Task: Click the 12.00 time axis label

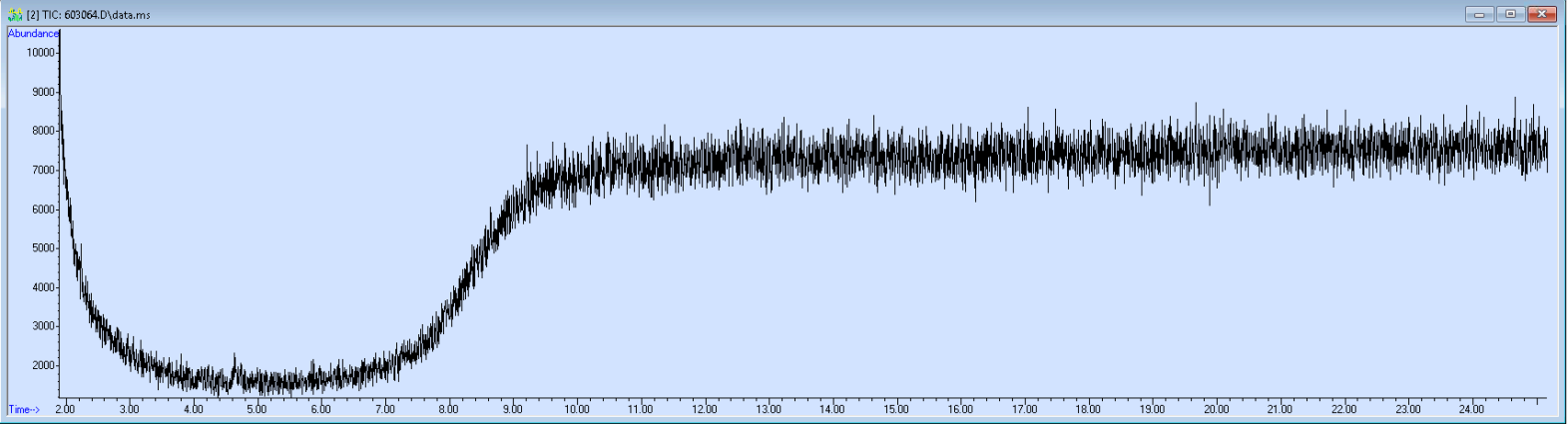Action: 704,409
